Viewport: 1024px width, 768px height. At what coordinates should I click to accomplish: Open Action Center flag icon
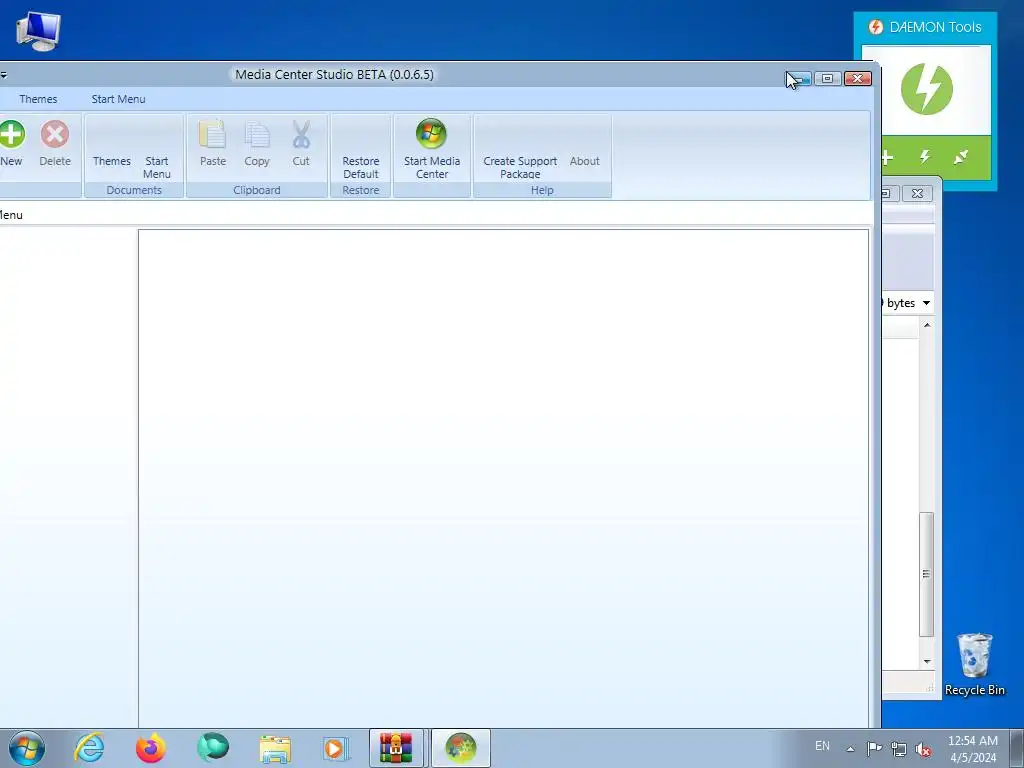874,748
